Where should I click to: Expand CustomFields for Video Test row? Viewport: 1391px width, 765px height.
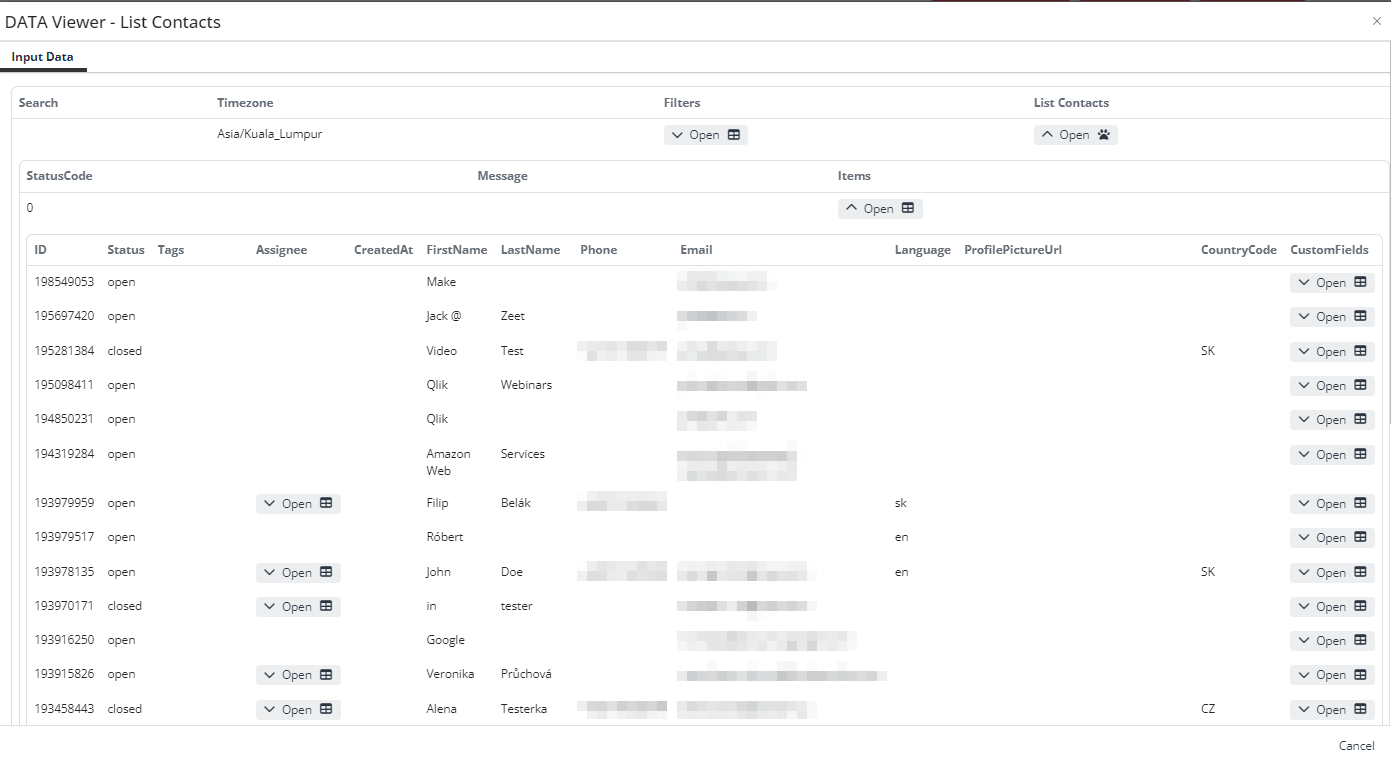coord(1305,352)
